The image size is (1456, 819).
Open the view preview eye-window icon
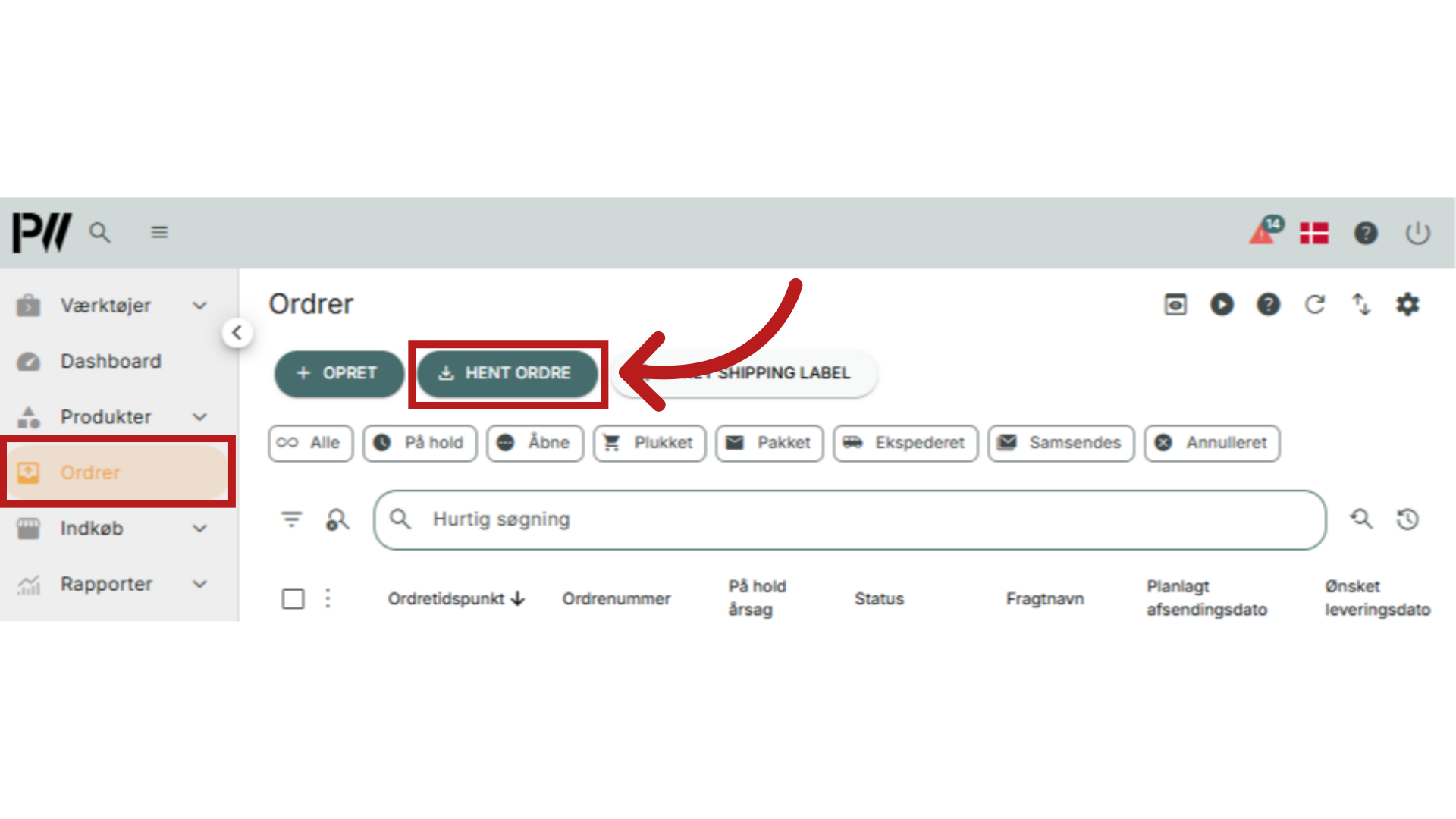pyautogui.click(x=1175, y=305)
